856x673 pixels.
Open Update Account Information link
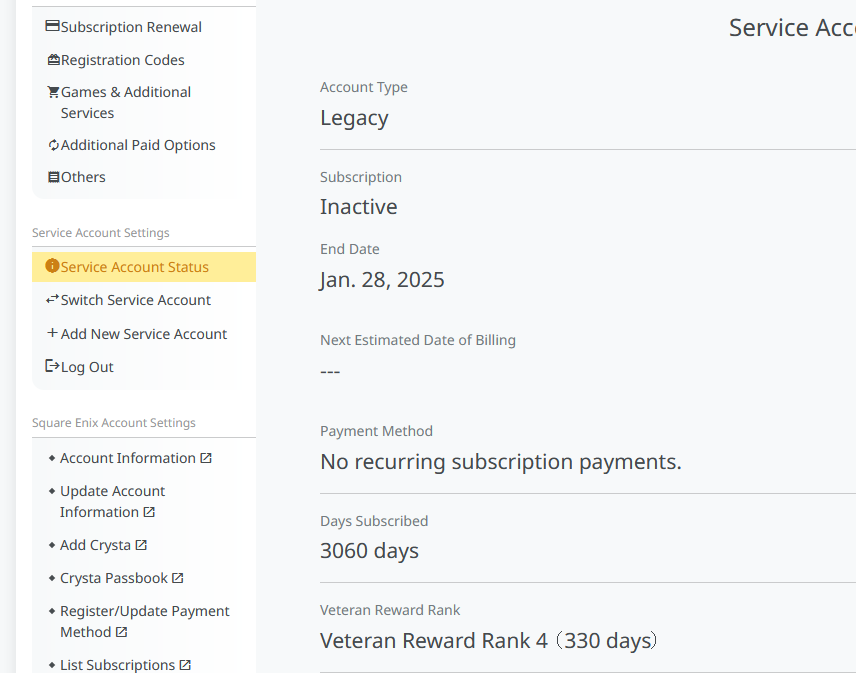click(x=112, y=502)
